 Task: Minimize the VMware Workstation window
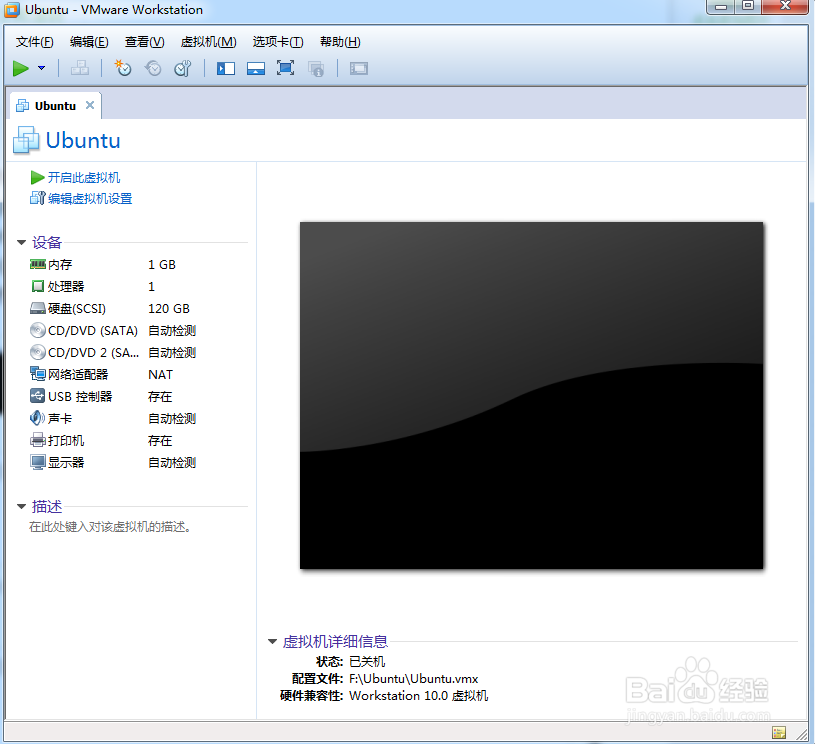coord(721,6)
